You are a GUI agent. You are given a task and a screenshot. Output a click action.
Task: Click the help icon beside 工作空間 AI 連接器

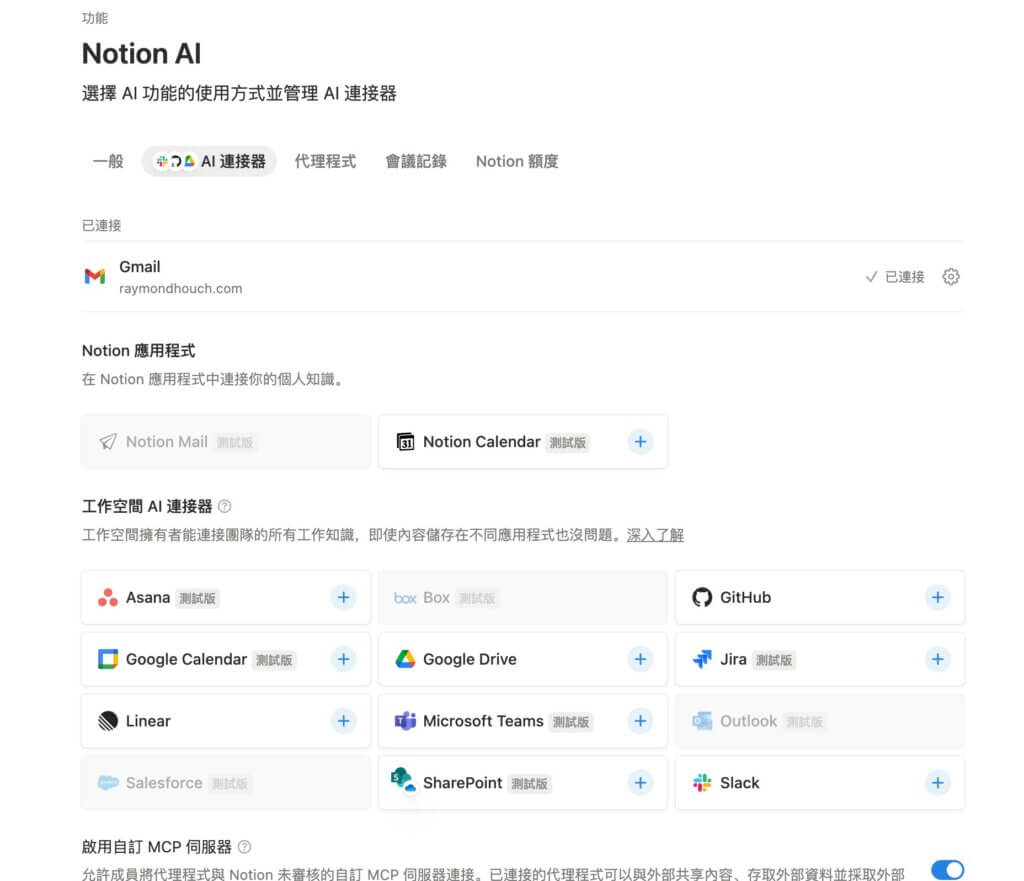pos(225,506)
